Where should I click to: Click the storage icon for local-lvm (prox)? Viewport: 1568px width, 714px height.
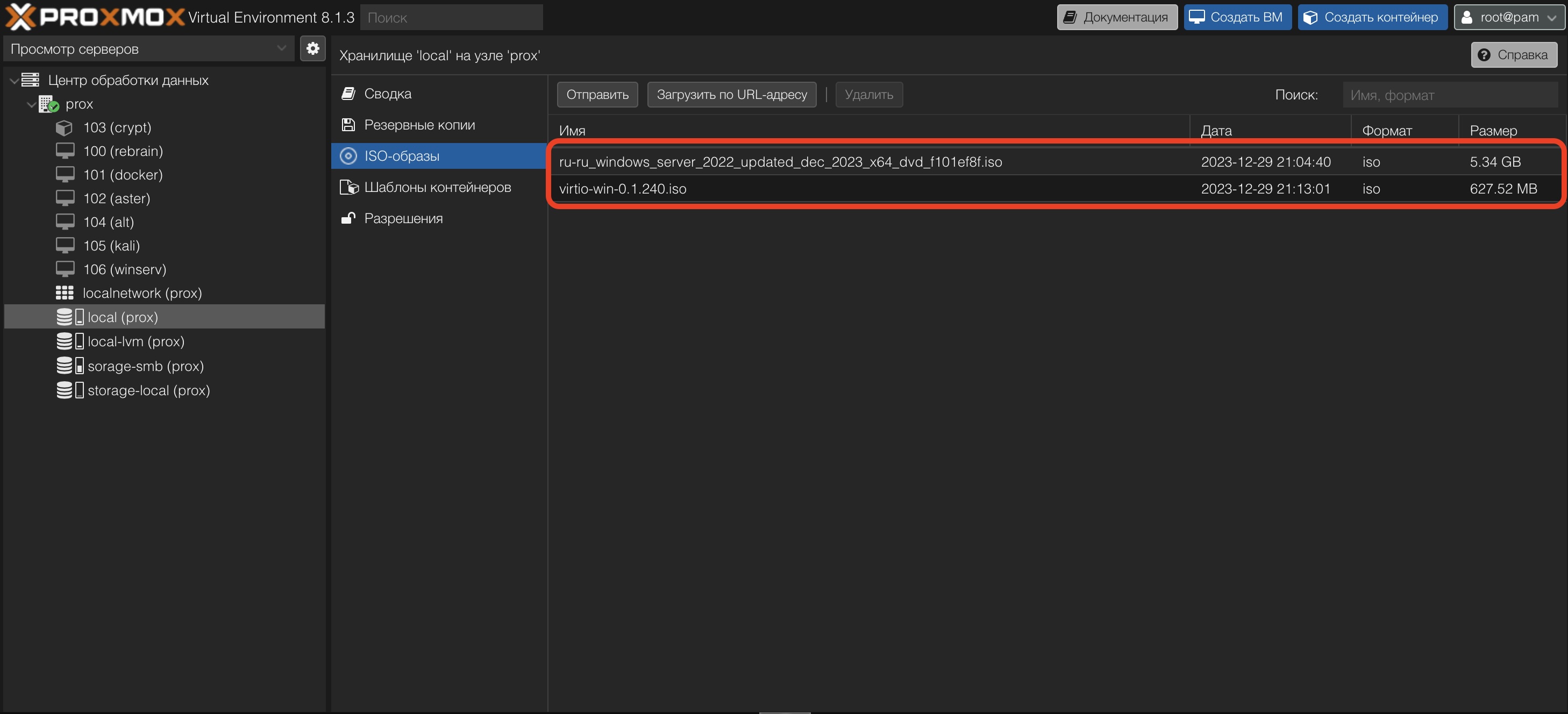[x=70, y=341]
